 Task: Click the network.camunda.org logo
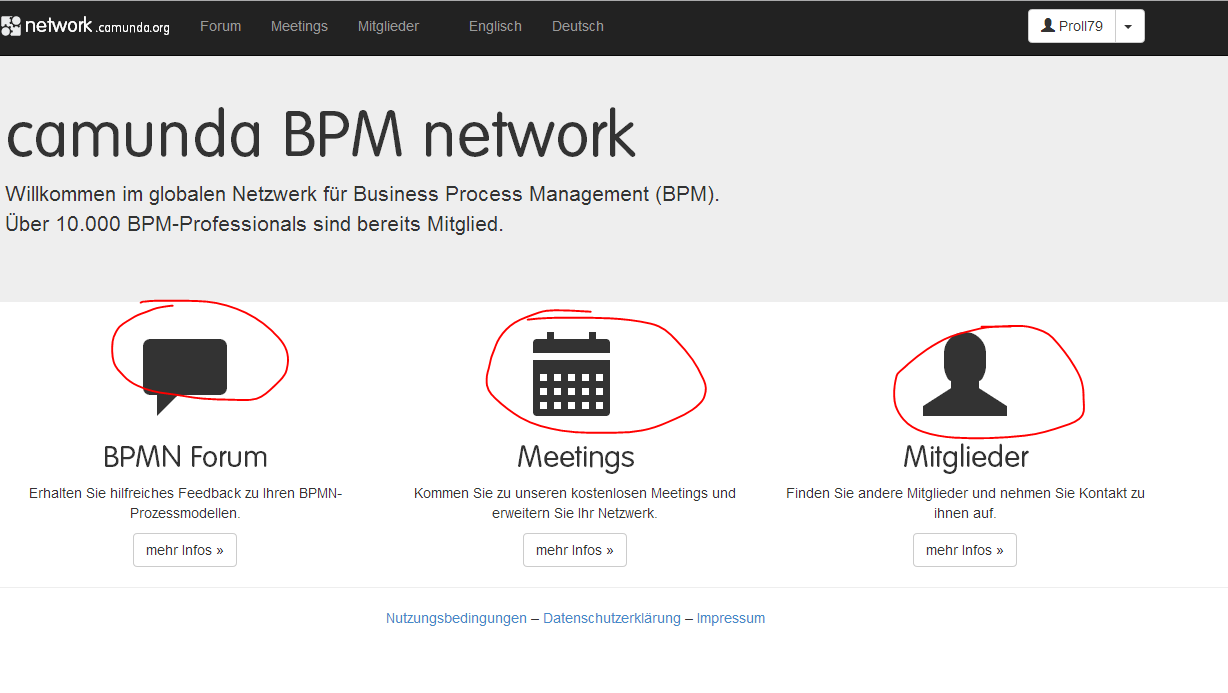pyautogui.click(x=86, y=27)
